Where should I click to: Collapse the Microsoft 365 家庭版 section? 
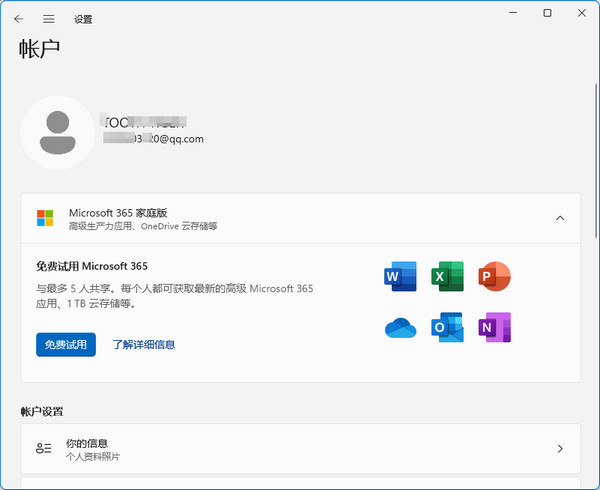coord(560,218)
